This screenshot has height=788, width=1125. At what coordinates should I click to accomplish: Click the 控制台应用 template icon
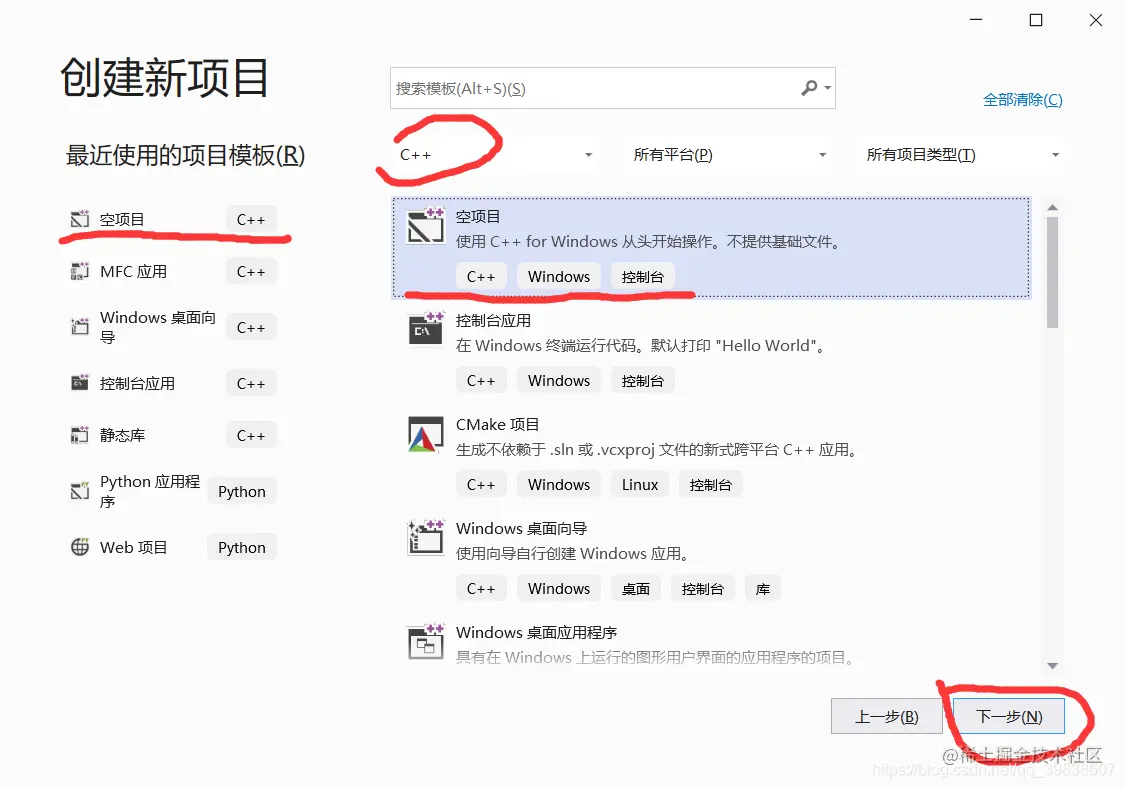click(425, 328)
